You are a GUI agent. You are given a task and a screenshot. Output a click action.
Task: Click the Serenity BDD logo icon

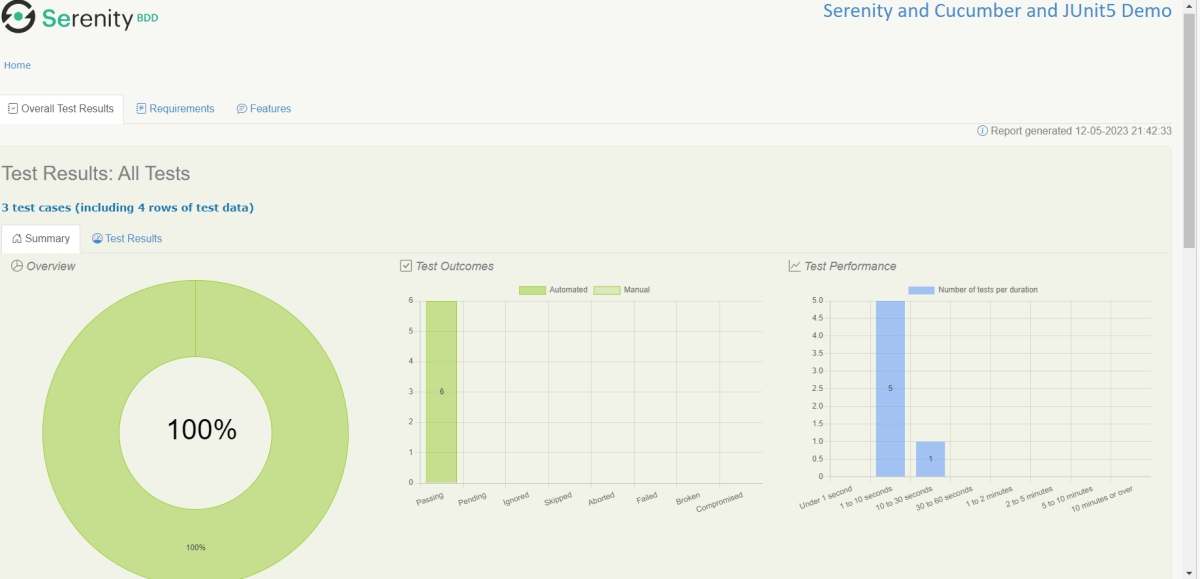pyautogui.click(x=18, y=17)
